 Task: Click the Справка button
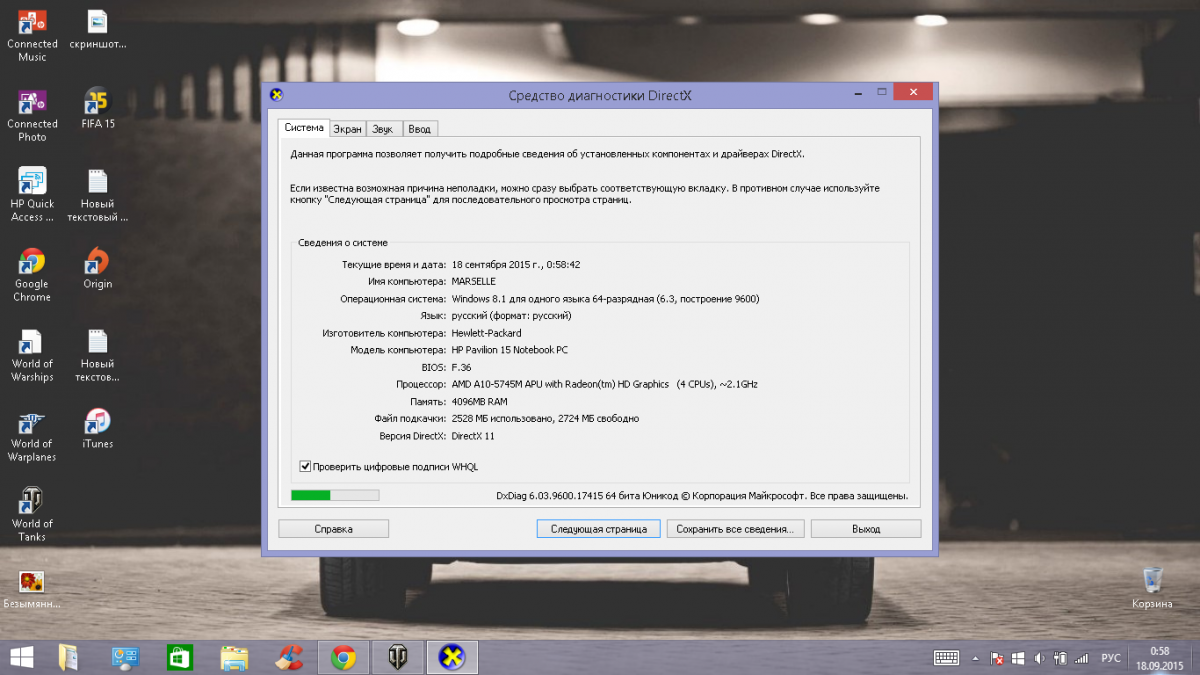click(333, 528)
